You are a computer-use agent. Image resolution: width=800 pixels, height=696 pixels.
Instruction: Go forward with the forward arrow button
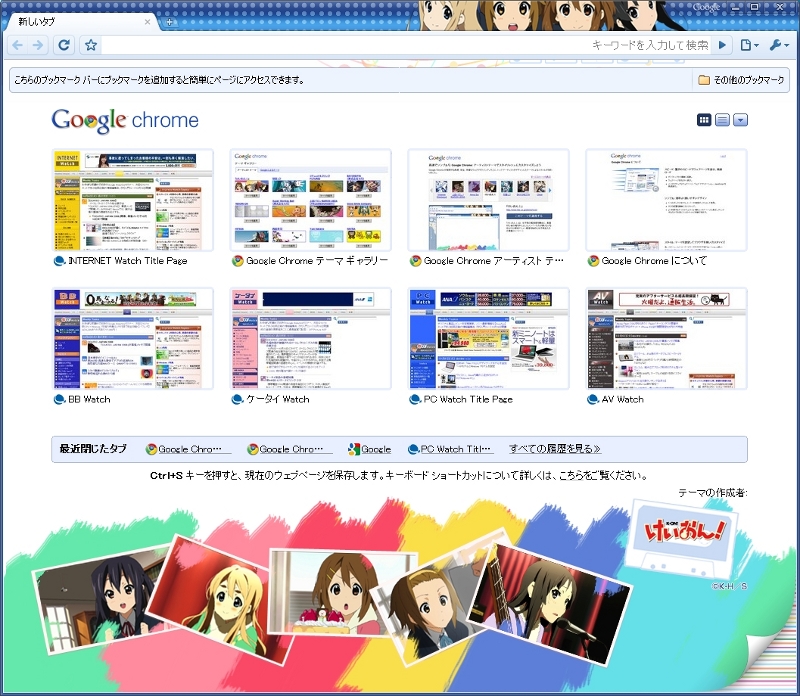[38, 45]
